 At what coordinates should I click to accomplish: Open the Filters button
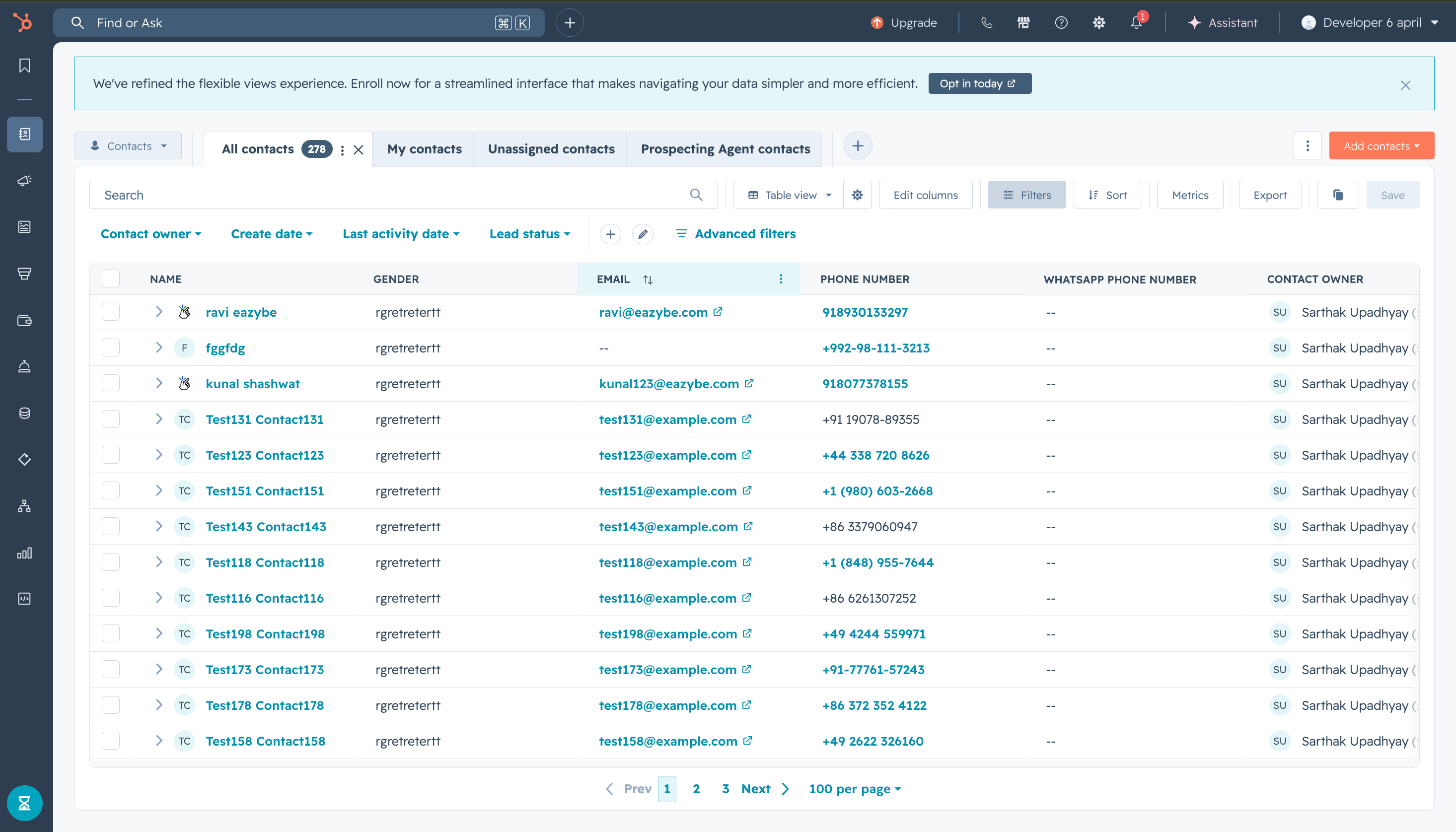[x=1027, y=195]
